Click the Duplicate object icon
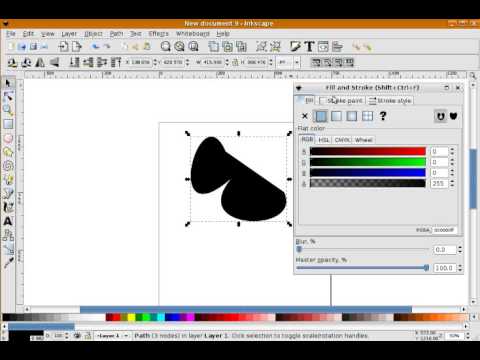 coord(214,47)
